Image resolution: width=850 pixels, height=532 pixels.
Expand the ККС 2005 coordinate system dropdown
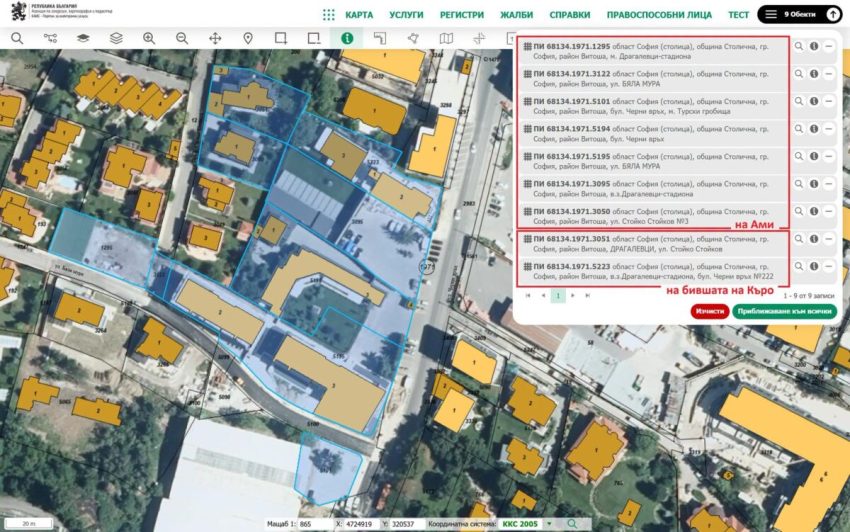549,524
